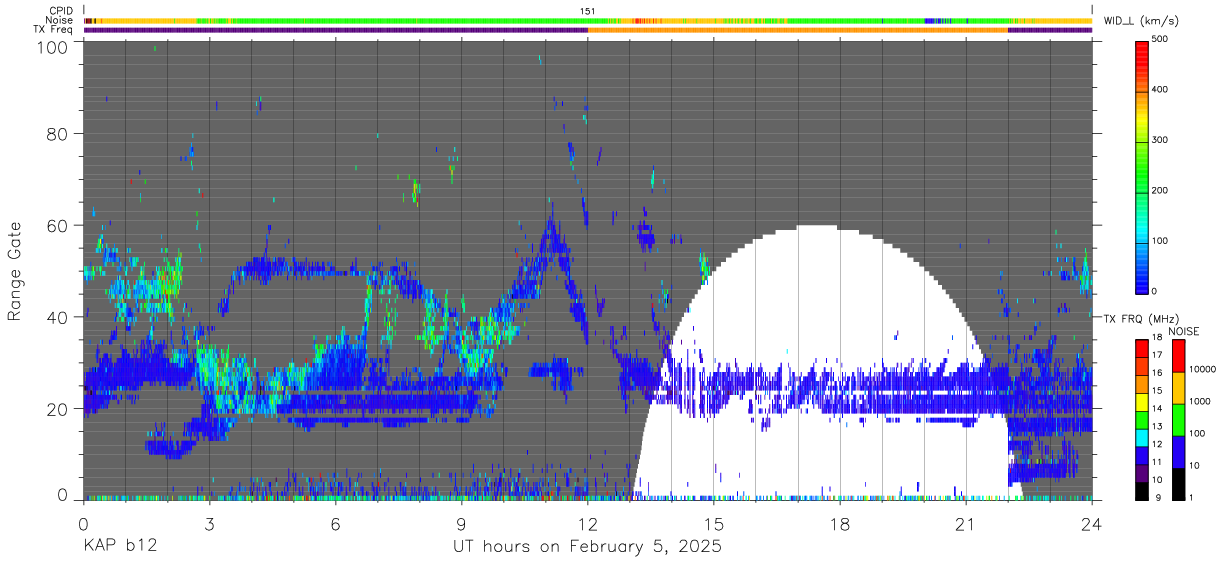The image size is (1228, 567).
Task: Click the TX FRQ (MHz) legend title
Action: click(x=1141, y=318)
